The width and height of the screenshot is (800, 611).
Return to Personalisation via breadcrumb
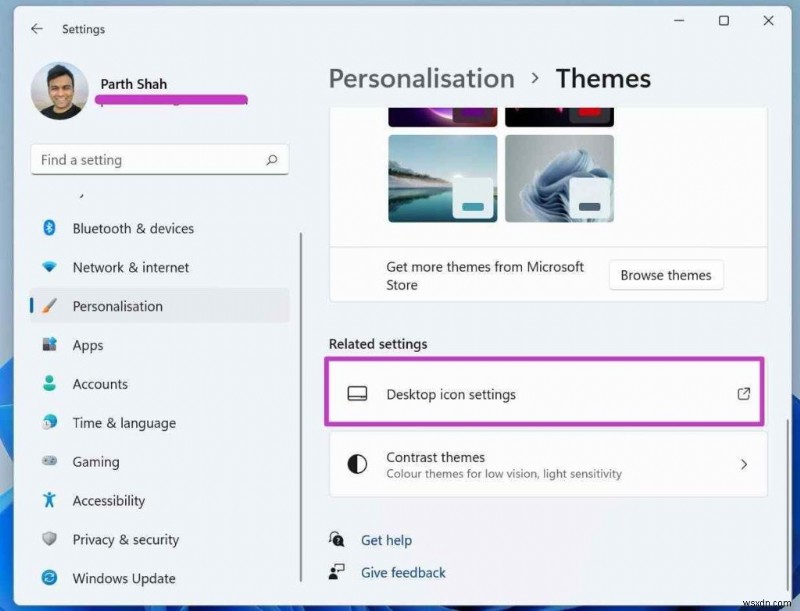421,78
